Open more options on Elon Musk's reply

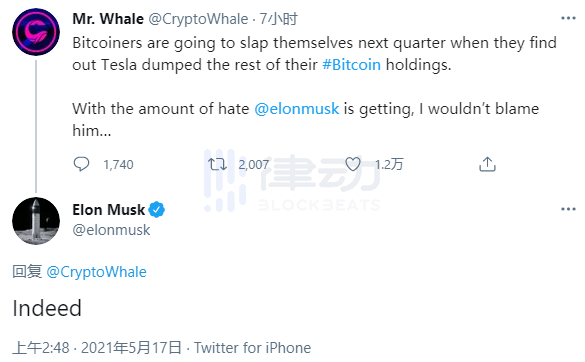568,209
